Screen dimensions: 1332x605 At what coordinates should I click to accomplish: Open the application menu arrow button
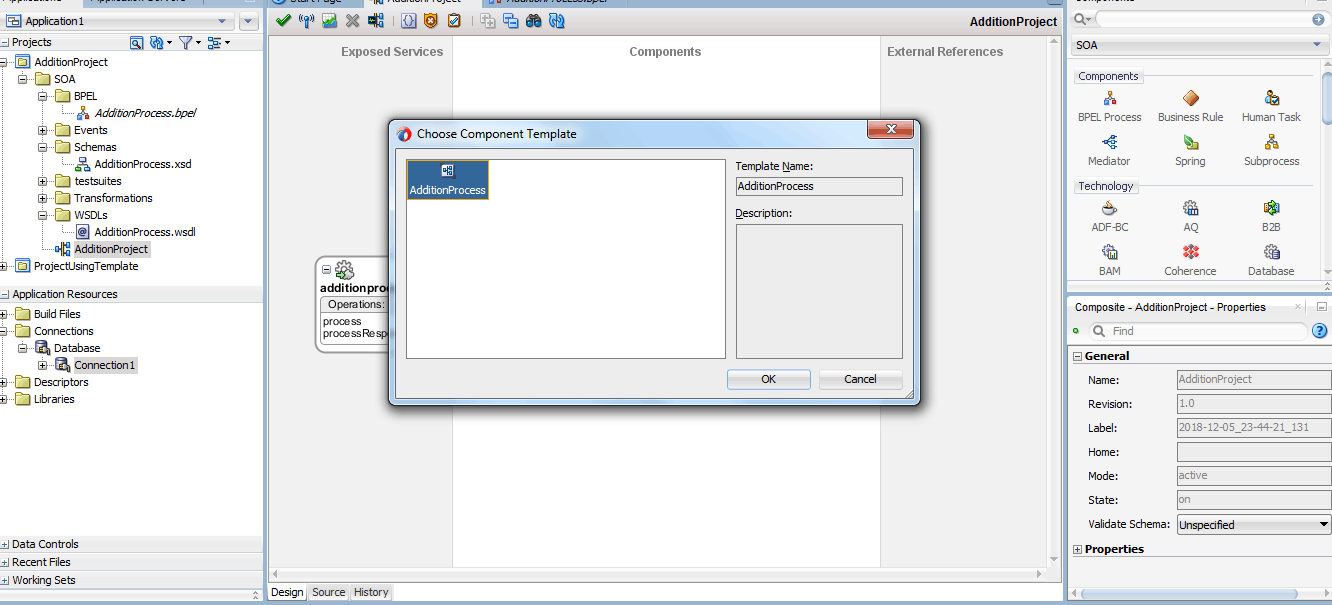coord(249,21)
